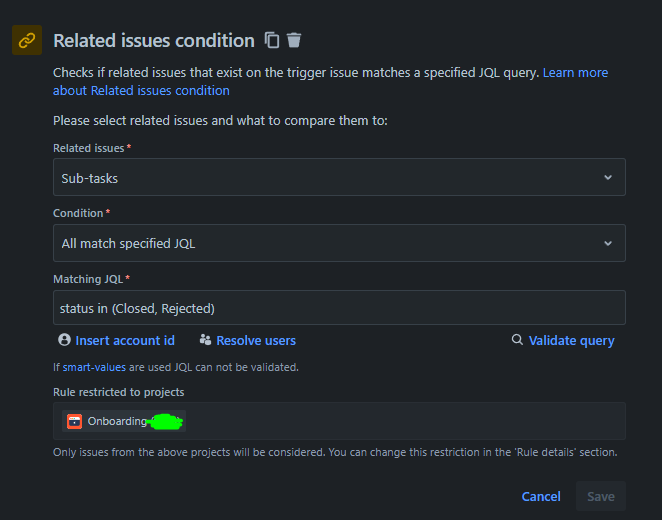Click the yellow link condition icon

27,41
